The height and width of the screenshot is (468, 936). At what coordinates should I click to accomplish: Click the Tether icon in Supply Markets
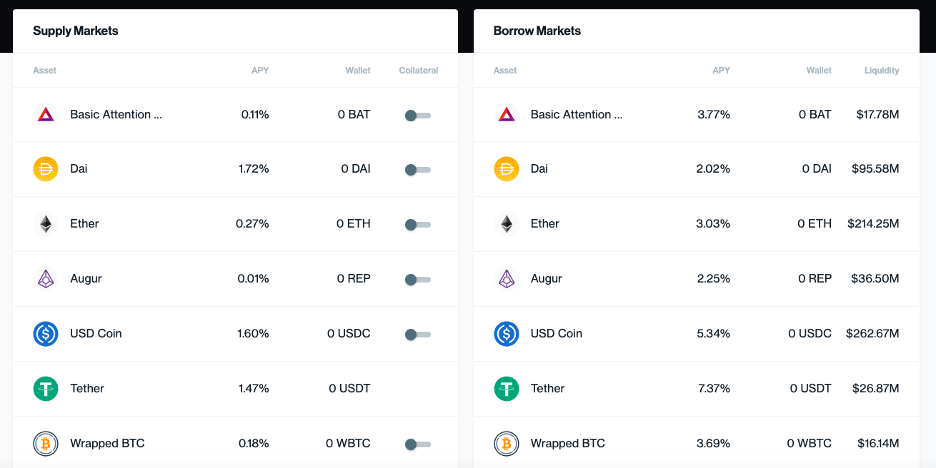tap(45, 389)
